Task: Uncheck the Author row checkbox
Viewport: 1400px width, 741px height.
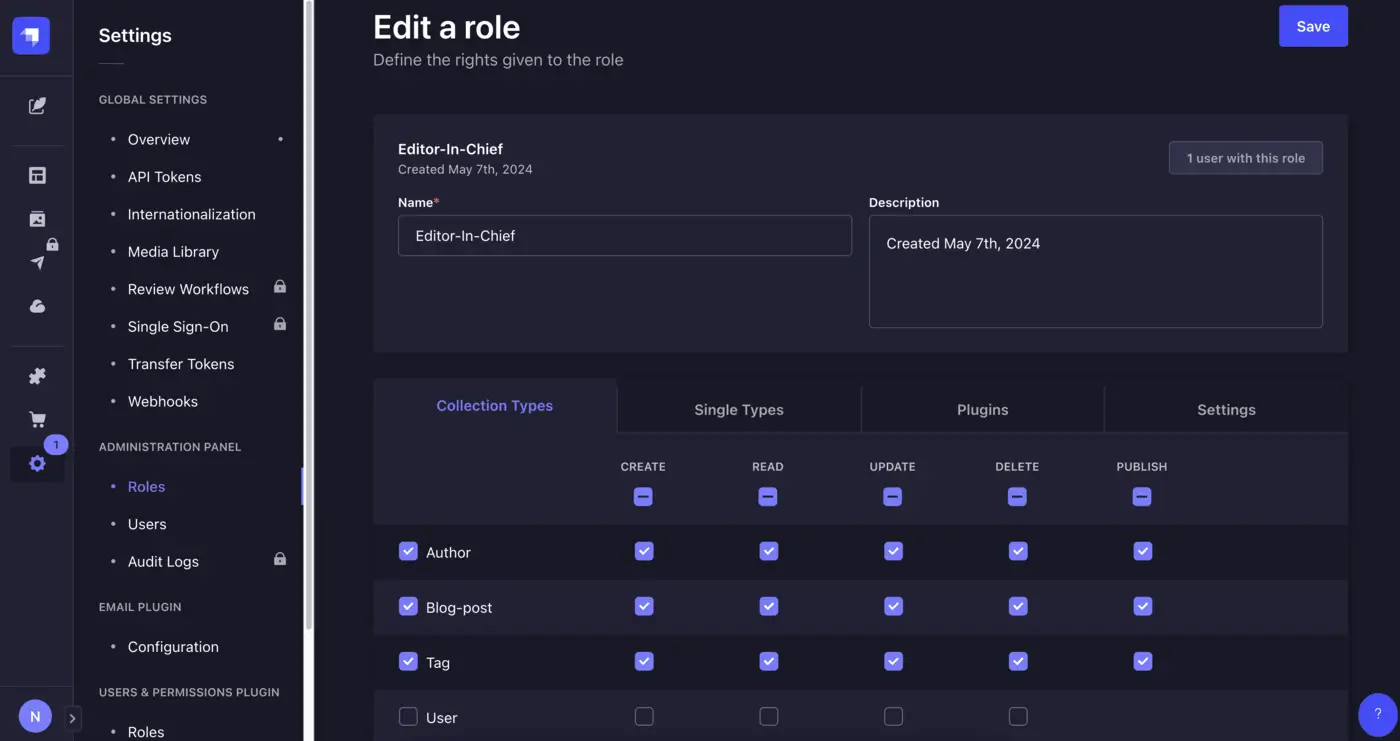Action: [x=408, y=551]
